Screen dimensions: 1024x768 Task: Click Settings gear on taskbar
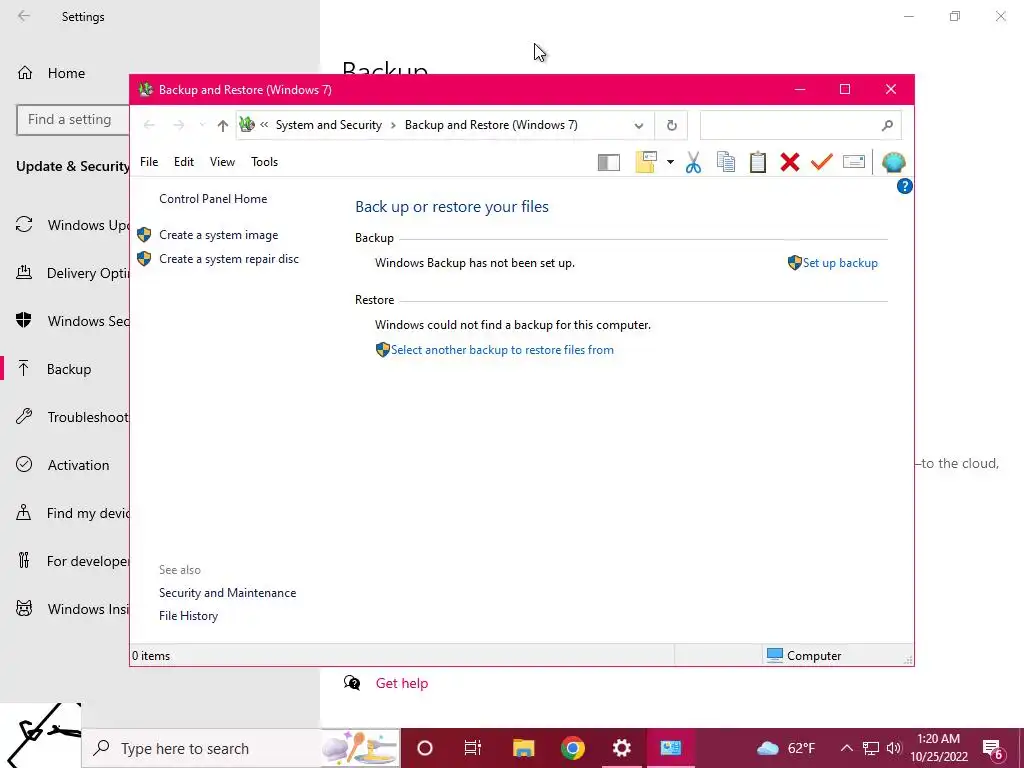pyautogui.click(x=621, y=748)
